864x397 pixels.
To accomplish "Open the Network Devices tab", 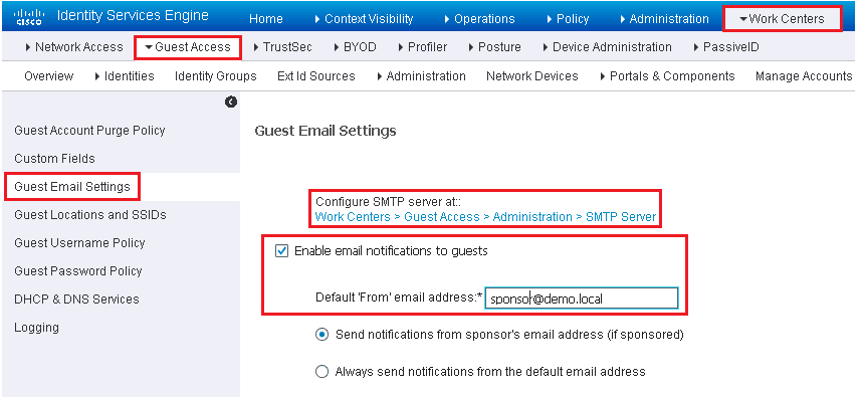I will [532, 76].
